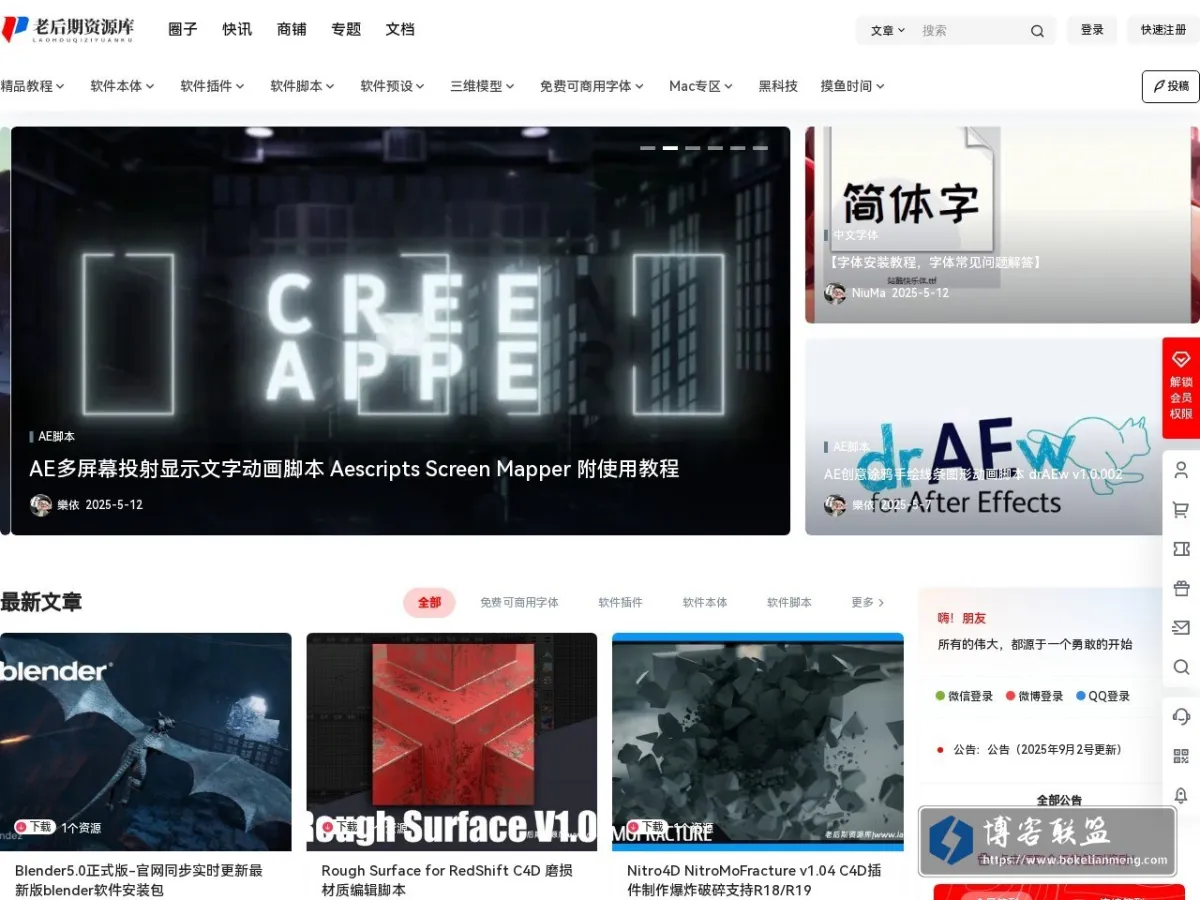Image resolution: width=1200 pixels, height=900 pixels.
Task: Expand the 免费可商用字体 navigation menu
Action: 592,86
